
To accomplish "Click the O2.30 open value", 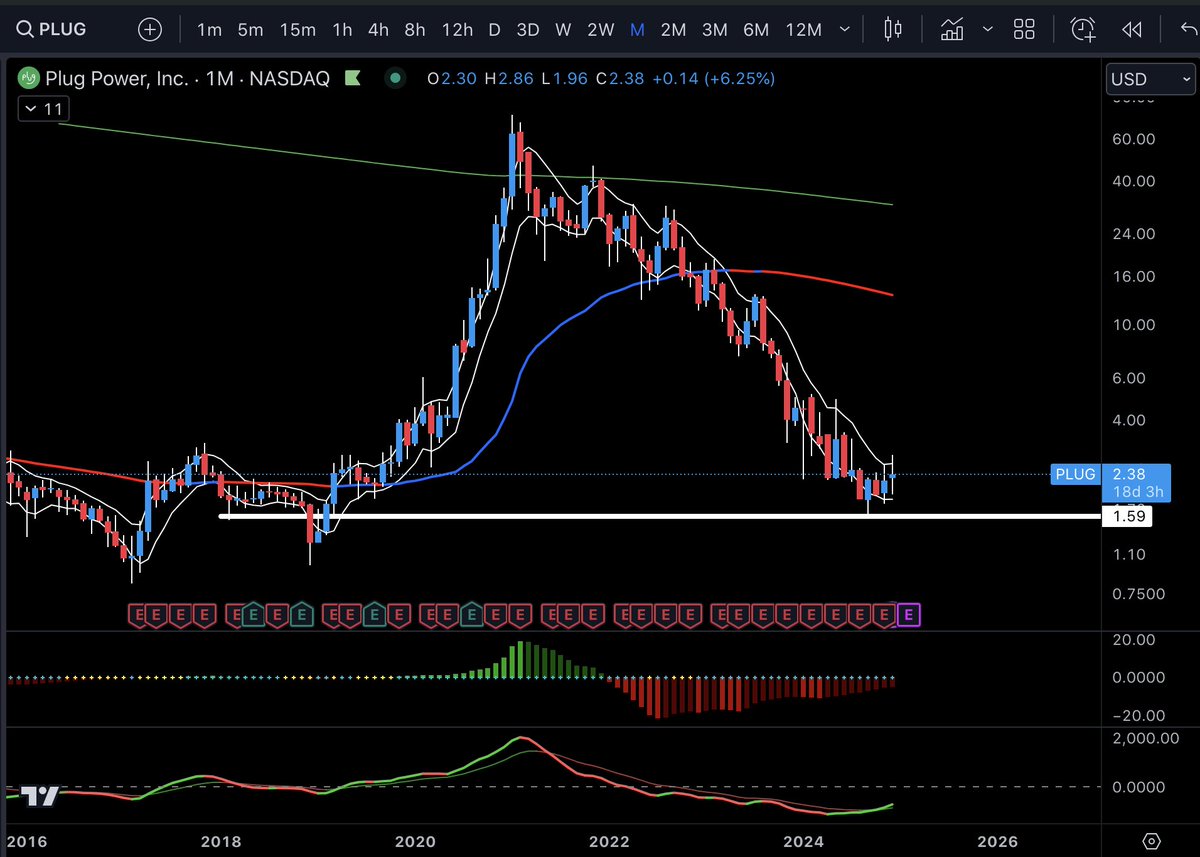I will 450,78.
